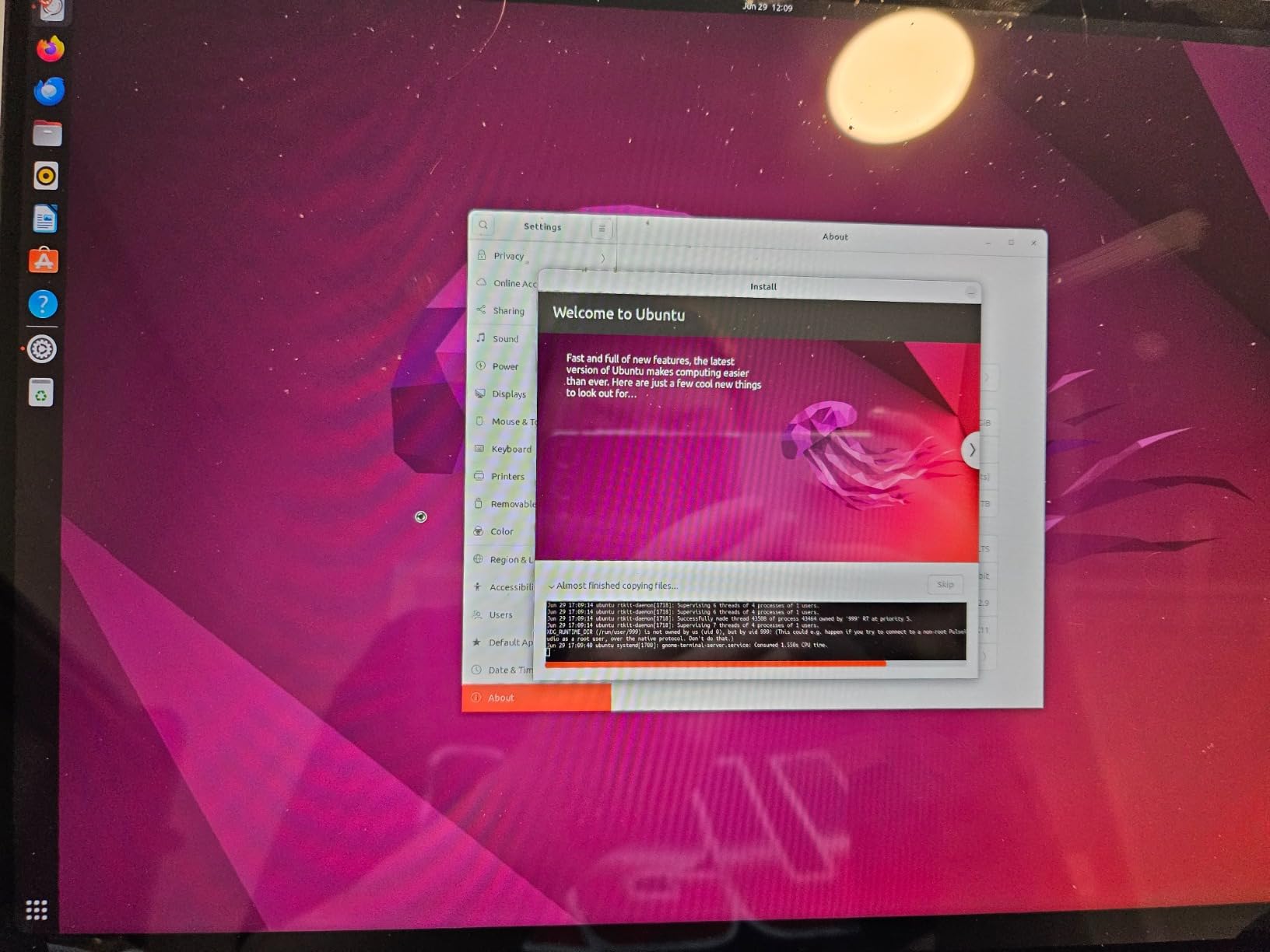Click the orange installation progress bar
1270x952 pixels.
tap(715, 663)
